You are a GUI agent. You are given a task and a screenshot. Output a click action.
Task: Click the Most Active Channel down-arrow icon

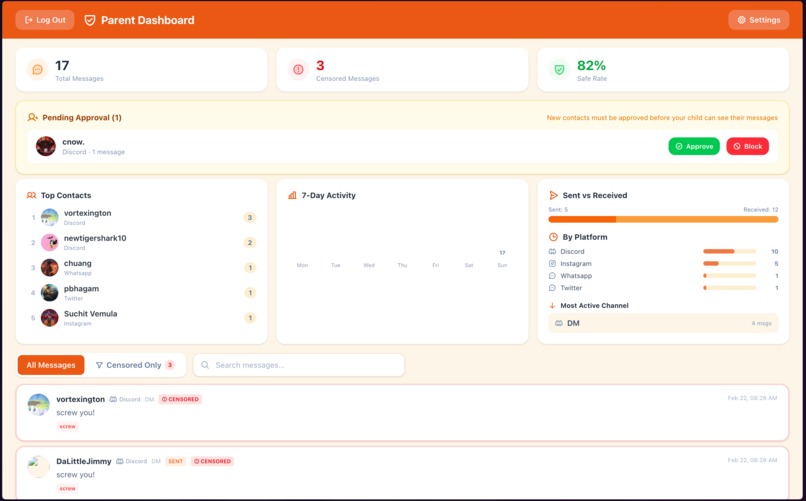tap(553, 305)
